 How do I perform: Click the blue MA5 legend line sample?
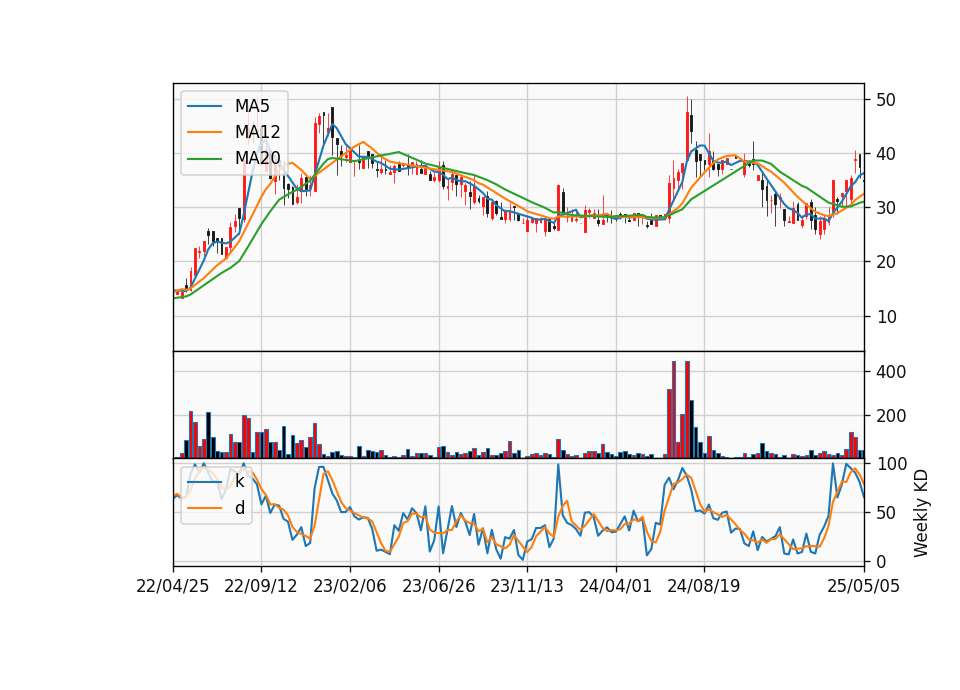point(204,106)
